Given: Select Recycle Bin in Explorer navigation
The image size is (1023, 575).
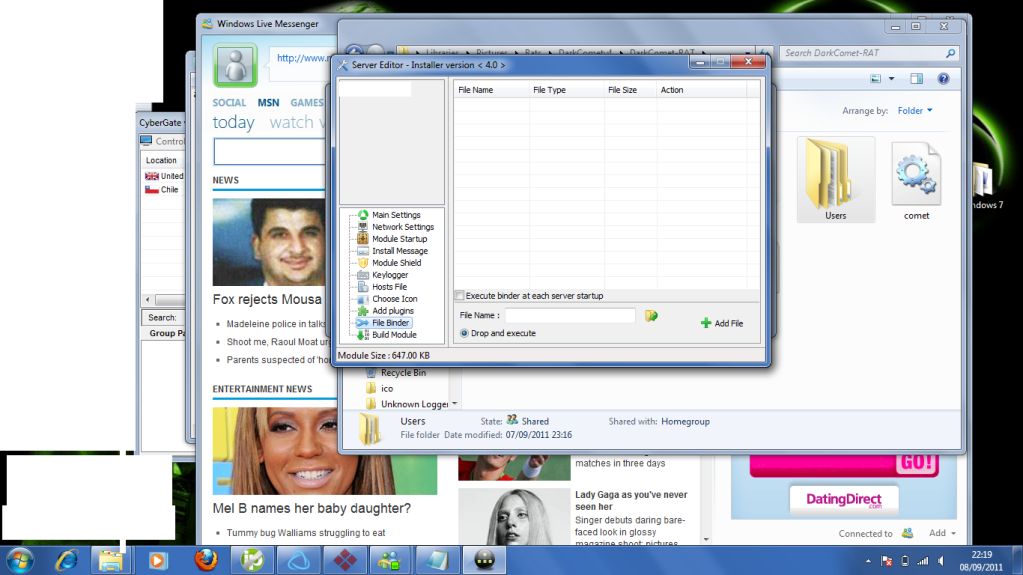Looking at the screenshot, I should point(403,373).
